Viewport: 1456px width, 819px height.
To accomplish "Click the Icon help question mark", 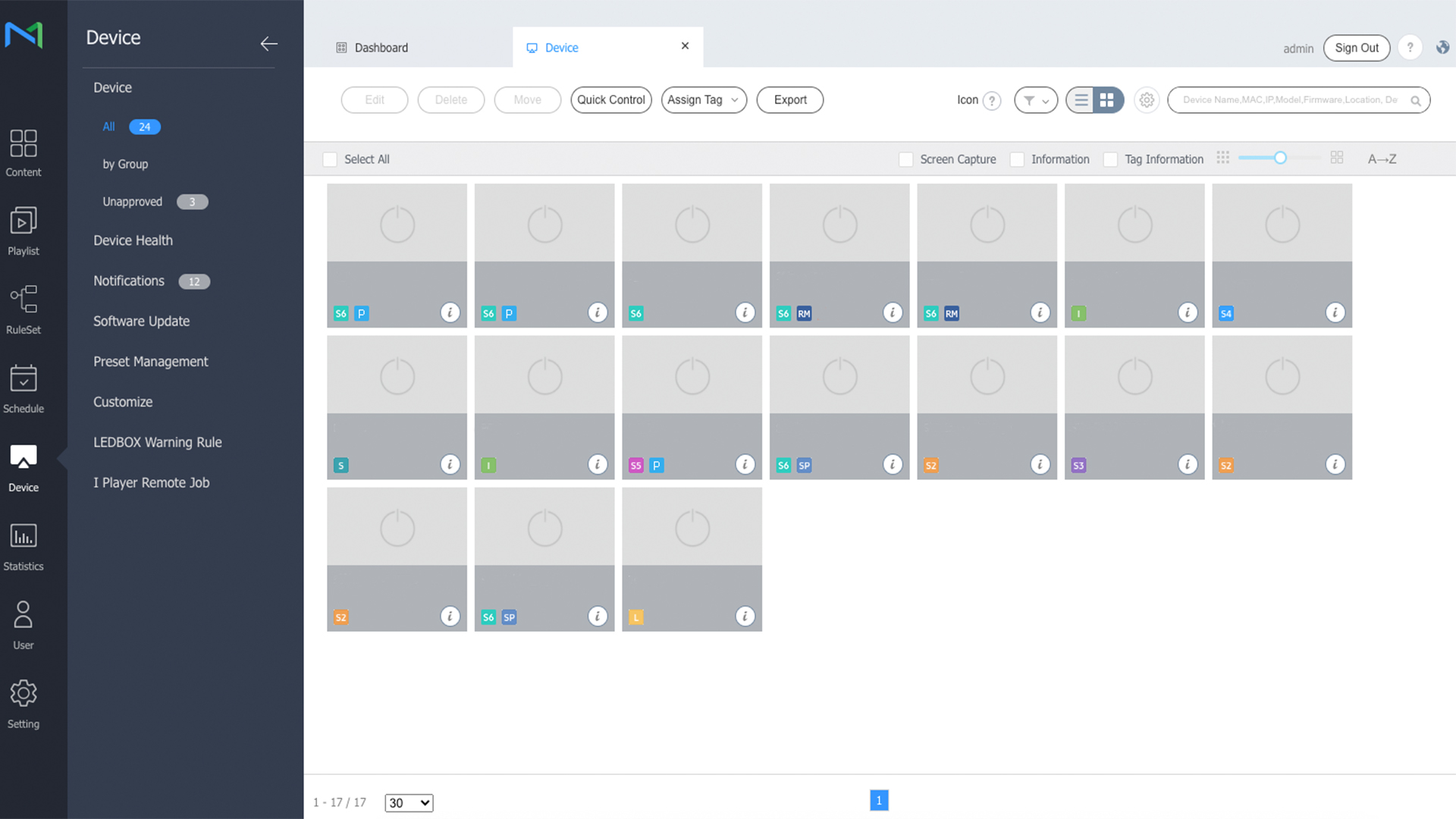I will [x=991, y=101].
